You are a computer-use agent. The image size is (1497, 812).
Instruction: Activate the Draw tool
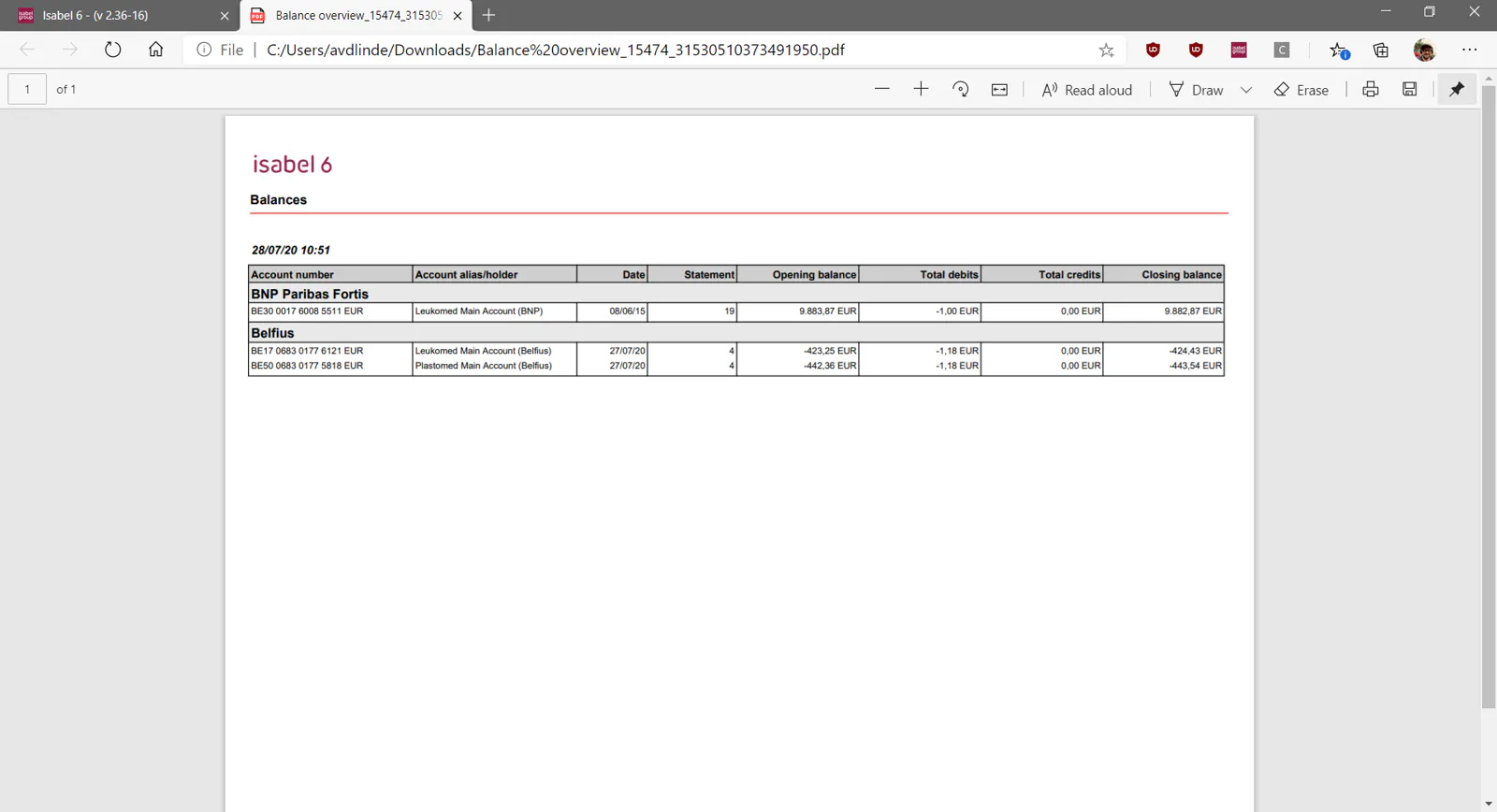coord(1196,90)
